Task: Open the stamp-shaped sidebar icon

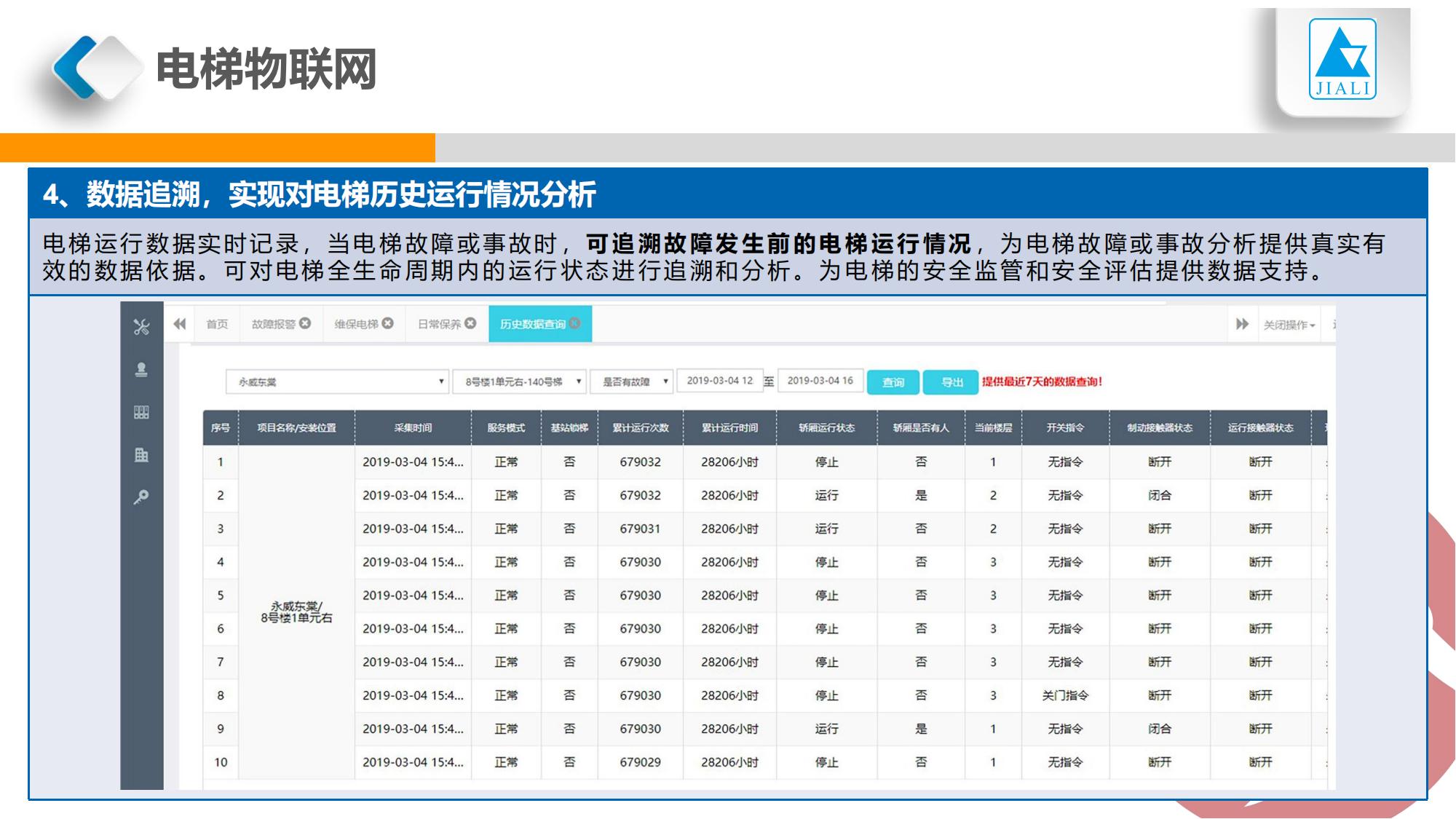Action: click(141, 370)
